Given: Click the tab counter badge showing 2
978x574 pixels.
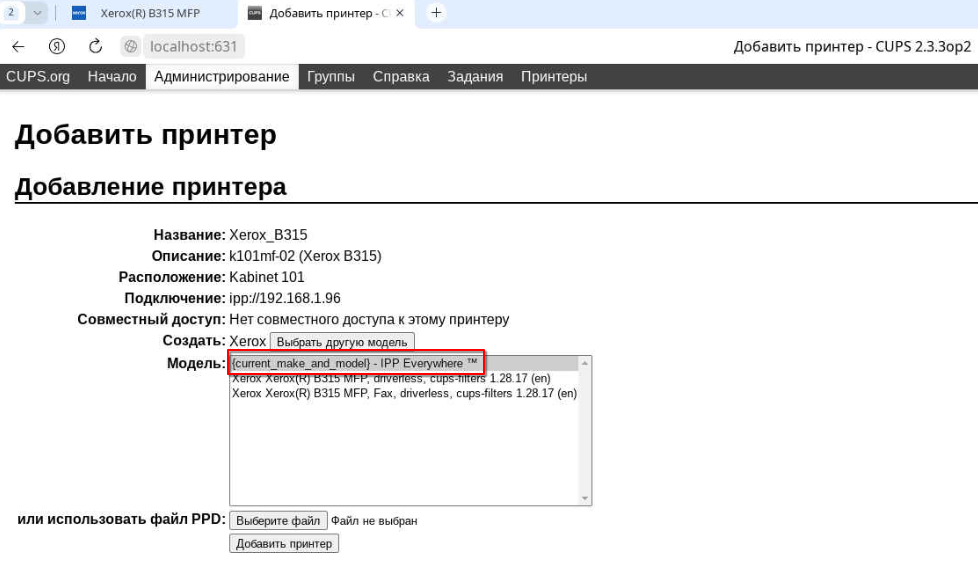Looking at the screenshot, I should click(x=11, y=12).
